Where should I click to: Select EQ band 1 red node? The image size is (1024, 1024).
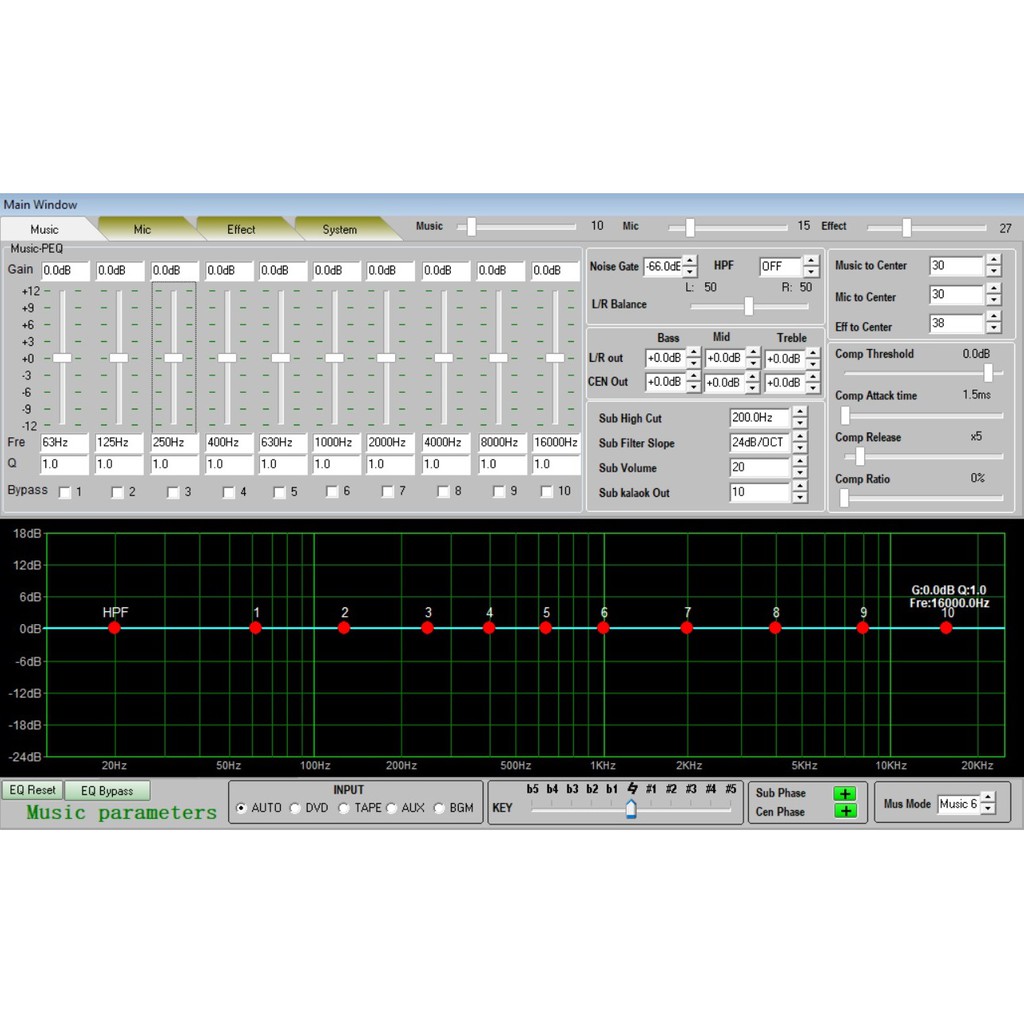(256, 627)
